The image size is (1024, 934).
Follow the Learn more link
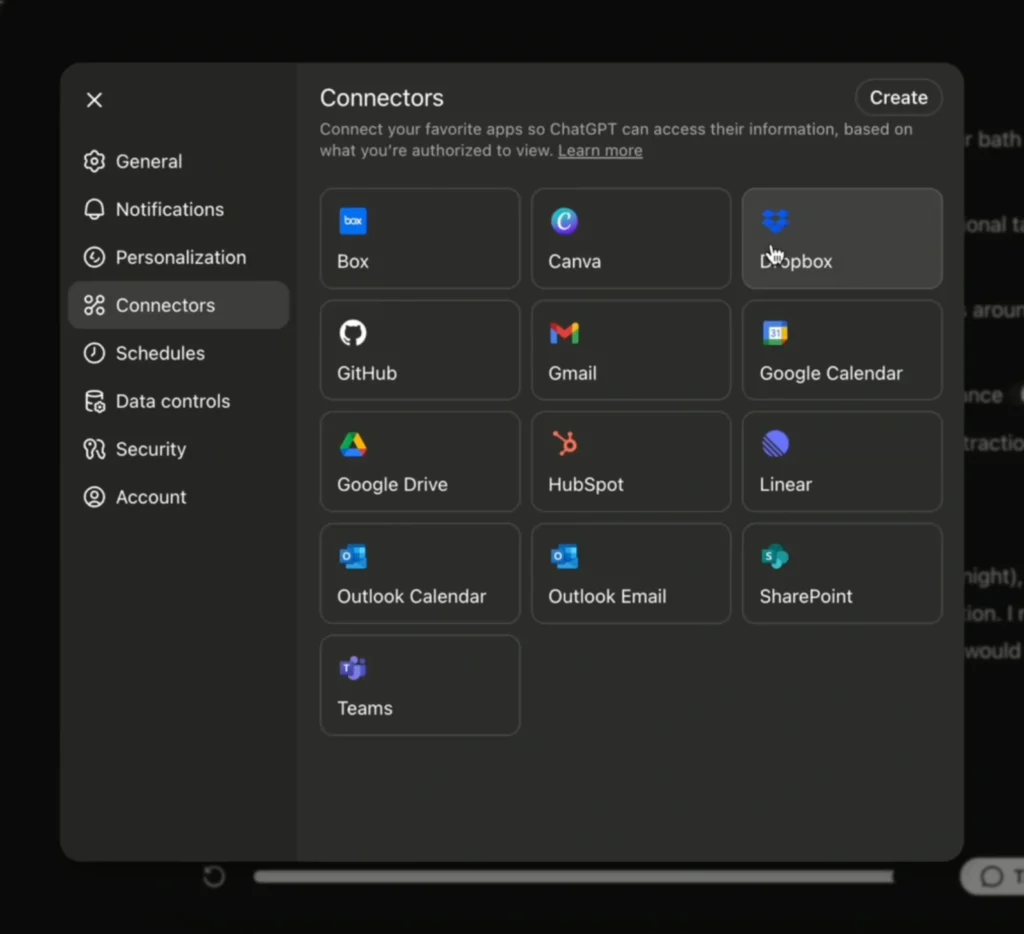click(x=600, y=151)
